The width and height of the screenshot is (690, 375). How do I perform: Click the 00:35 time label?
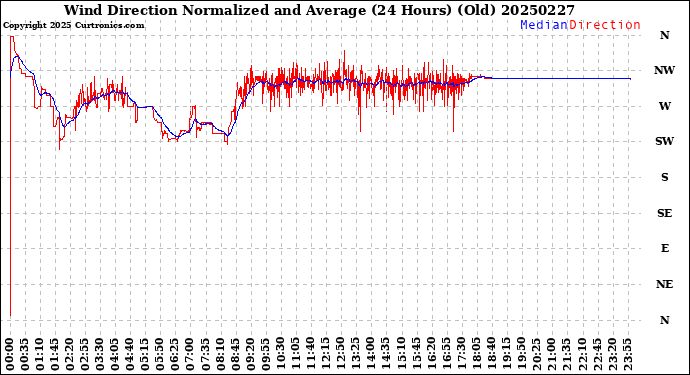point(25,354)
